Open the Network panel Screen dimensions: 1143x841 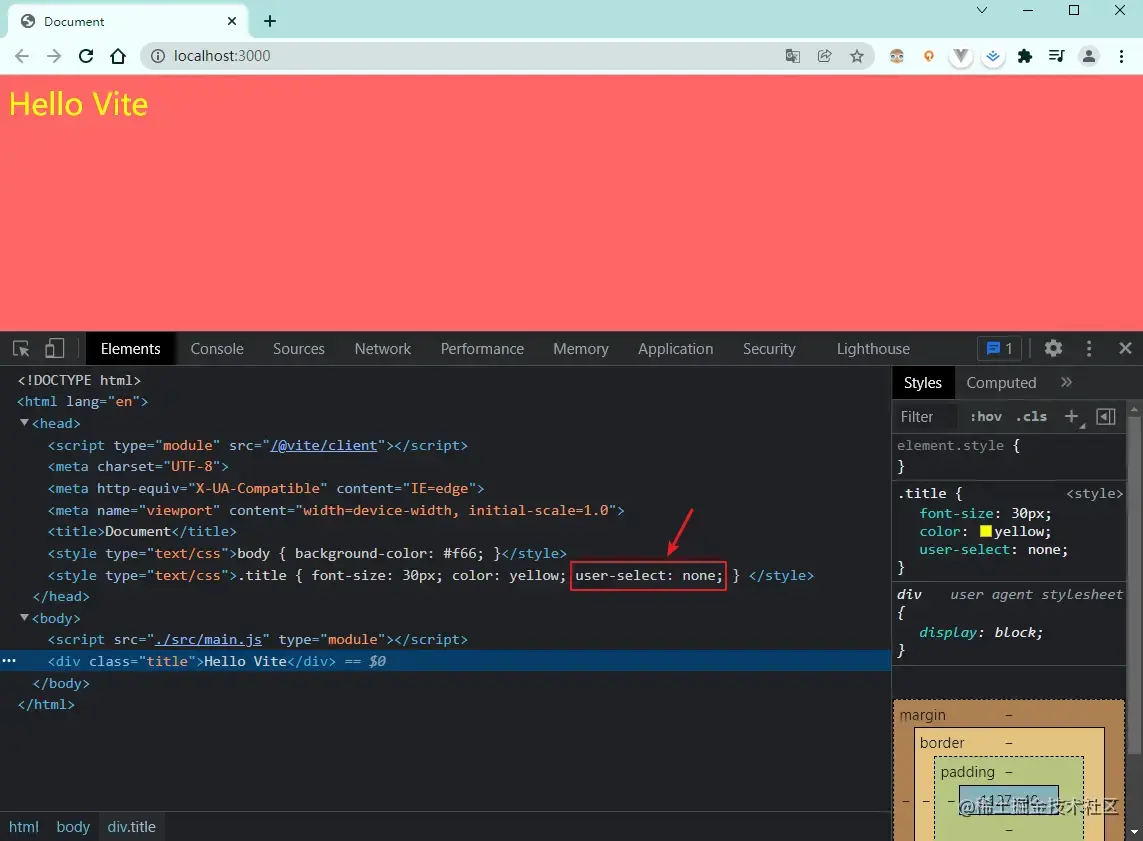(383, 348)
